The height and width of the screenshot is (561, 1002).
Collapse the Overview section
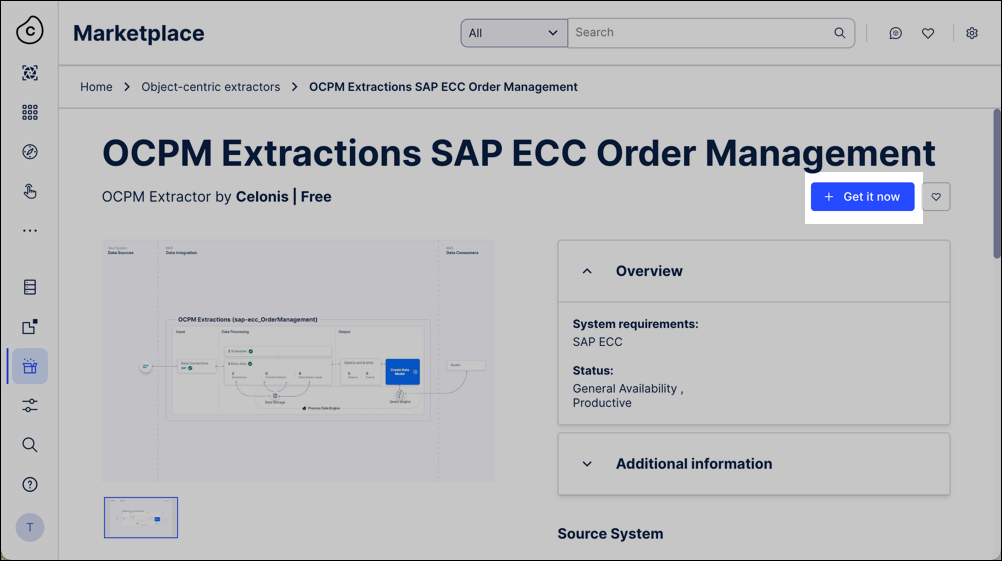pyautogui.click(x=587, y=271)
